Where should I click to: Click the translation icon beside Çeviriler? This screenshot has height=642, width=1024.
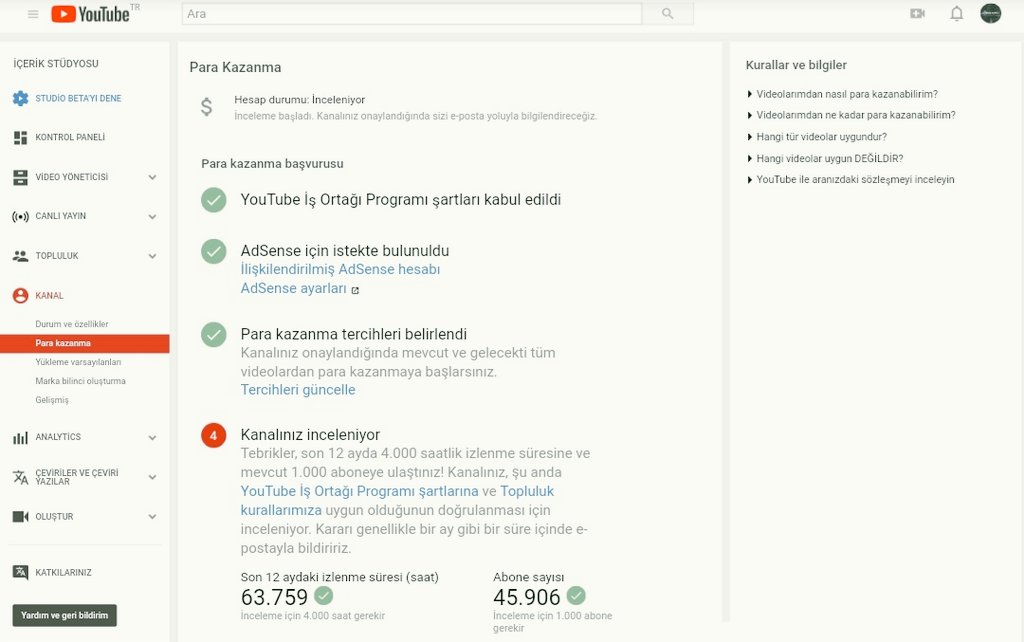tap(20, 477)
